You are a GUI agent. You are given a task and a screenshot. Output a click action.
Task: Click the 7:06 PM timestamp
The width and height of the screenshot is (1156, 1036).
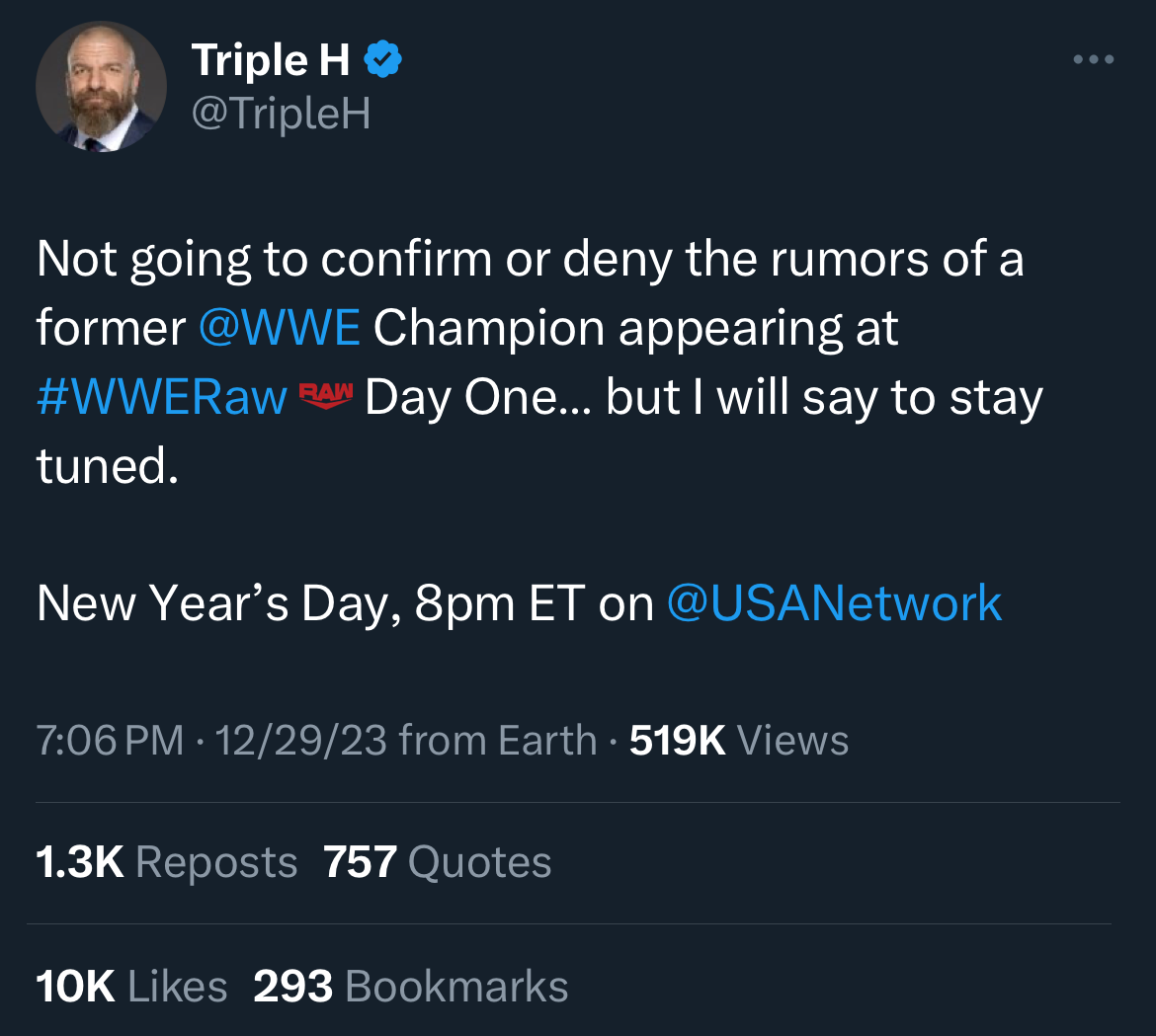110,741
